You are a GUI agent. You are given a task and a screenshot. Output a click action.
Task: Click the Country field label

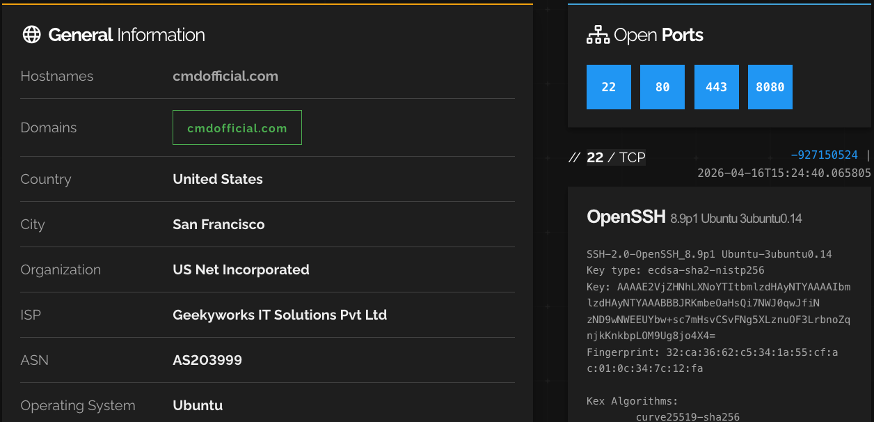click(x=46, y=179)
